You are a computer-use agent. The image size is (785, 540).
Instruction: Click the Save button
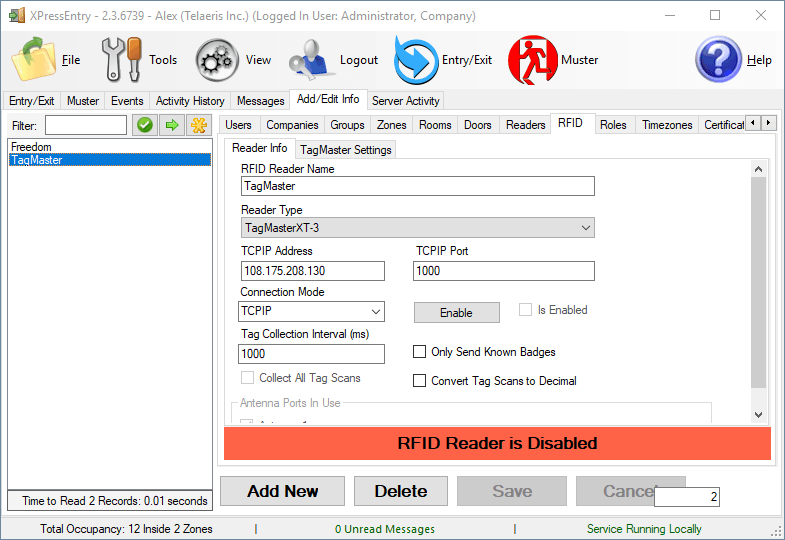click(x=512, y=491)
